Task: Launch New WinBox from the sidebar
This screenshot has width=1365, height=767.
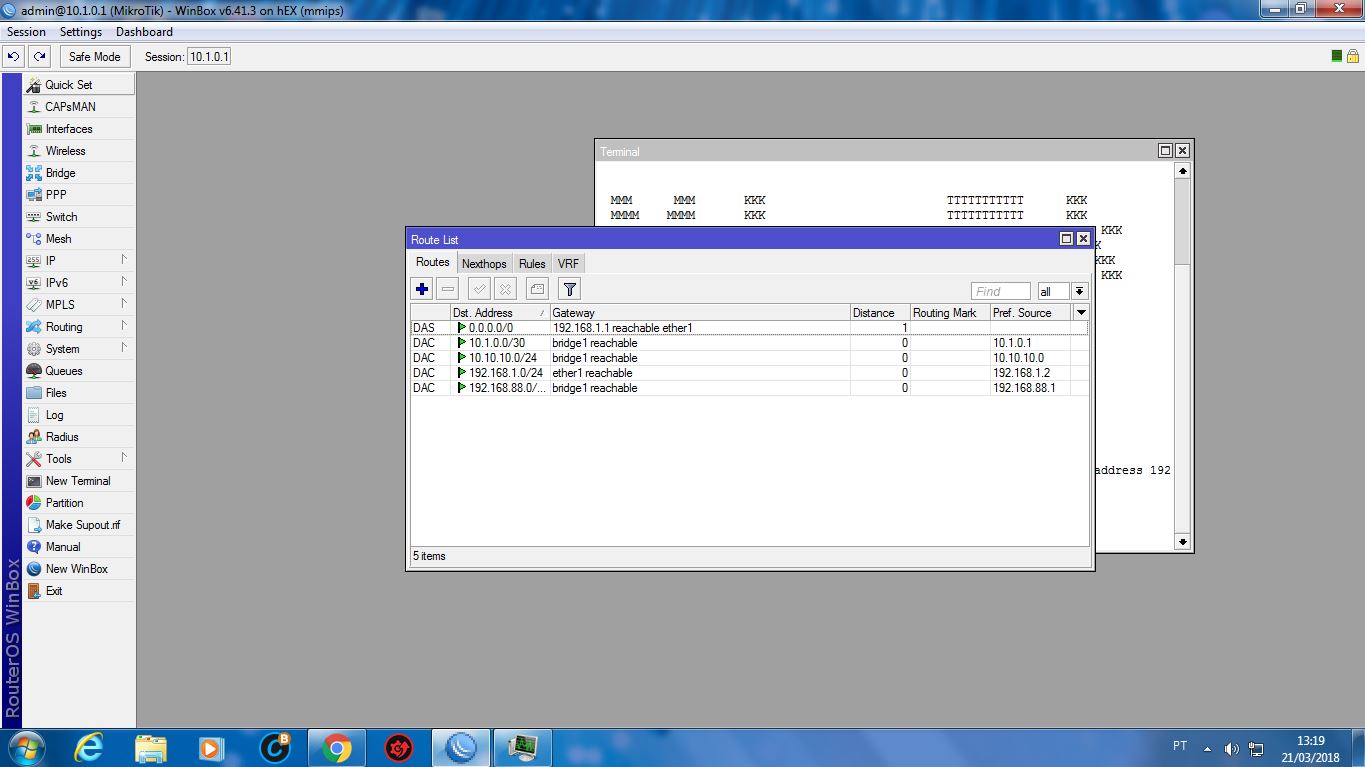Action: [x=79, y=569]
